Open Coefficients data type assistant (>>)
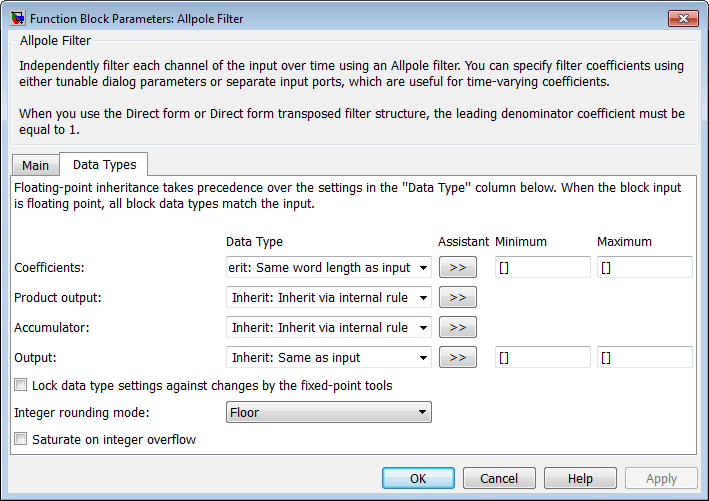The width and height of the screenshot is (709, 501). coord(457,267)
